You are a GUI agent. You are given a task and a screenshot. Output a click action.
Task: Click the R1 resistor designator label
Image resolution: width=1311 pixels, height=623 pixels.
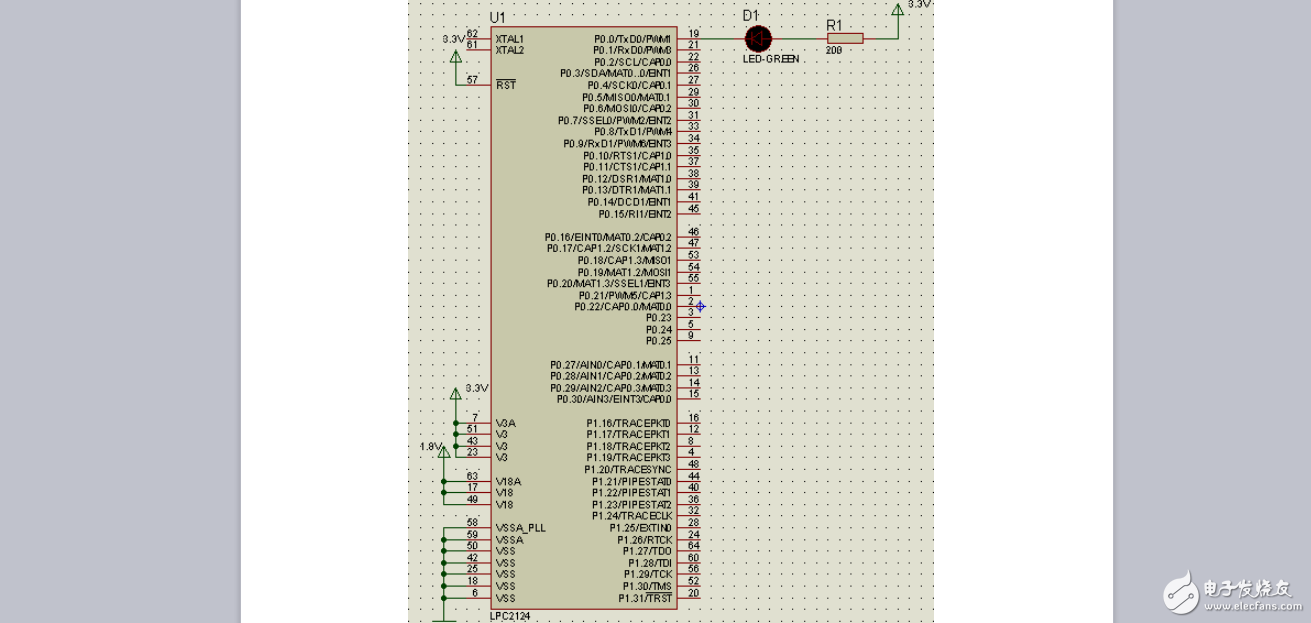coord(835,24)
